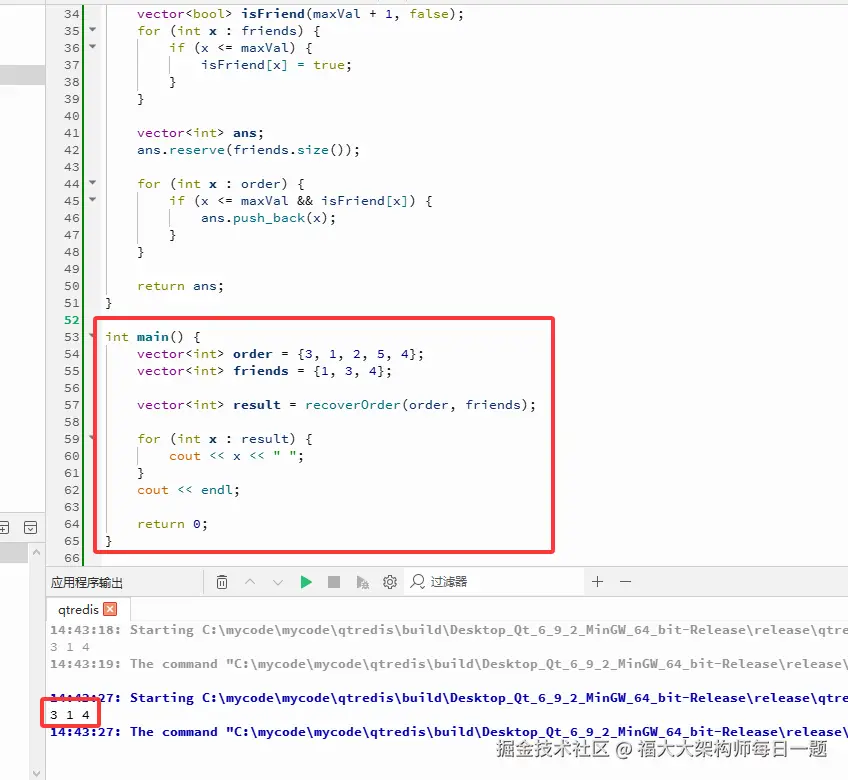Image resolution: width=848 pixels, height=780 pixels.
Task: Collapse the for loop at line 35
Action: [92, 30]
